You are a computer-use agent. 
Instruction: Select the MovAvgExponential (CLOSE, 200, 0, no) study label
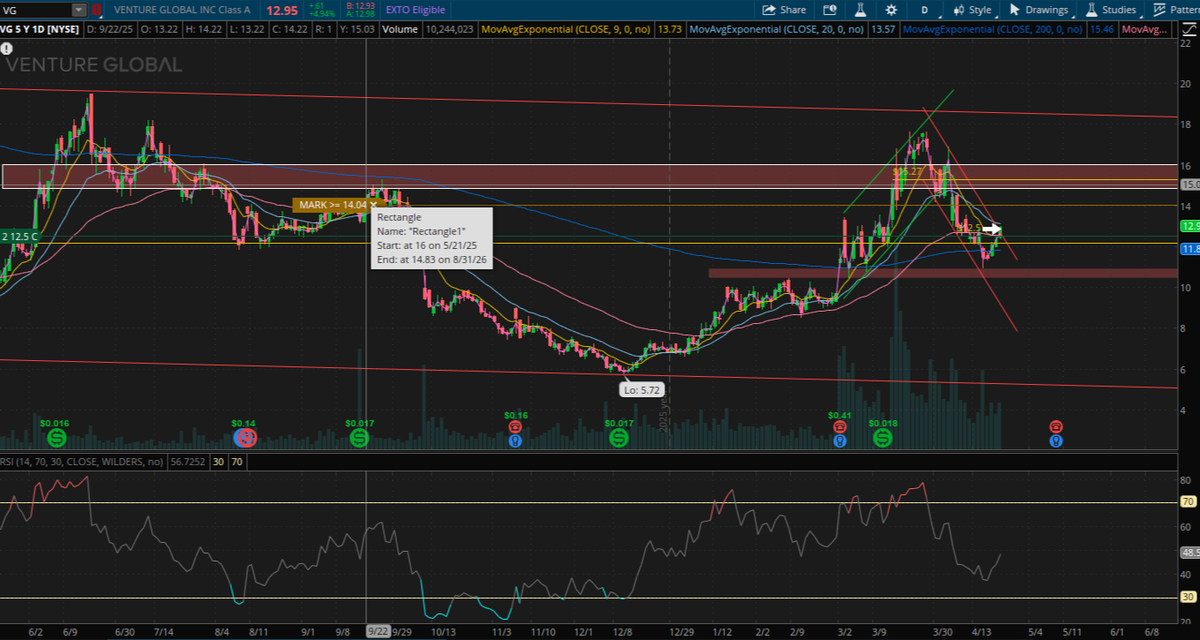point(992,29)
